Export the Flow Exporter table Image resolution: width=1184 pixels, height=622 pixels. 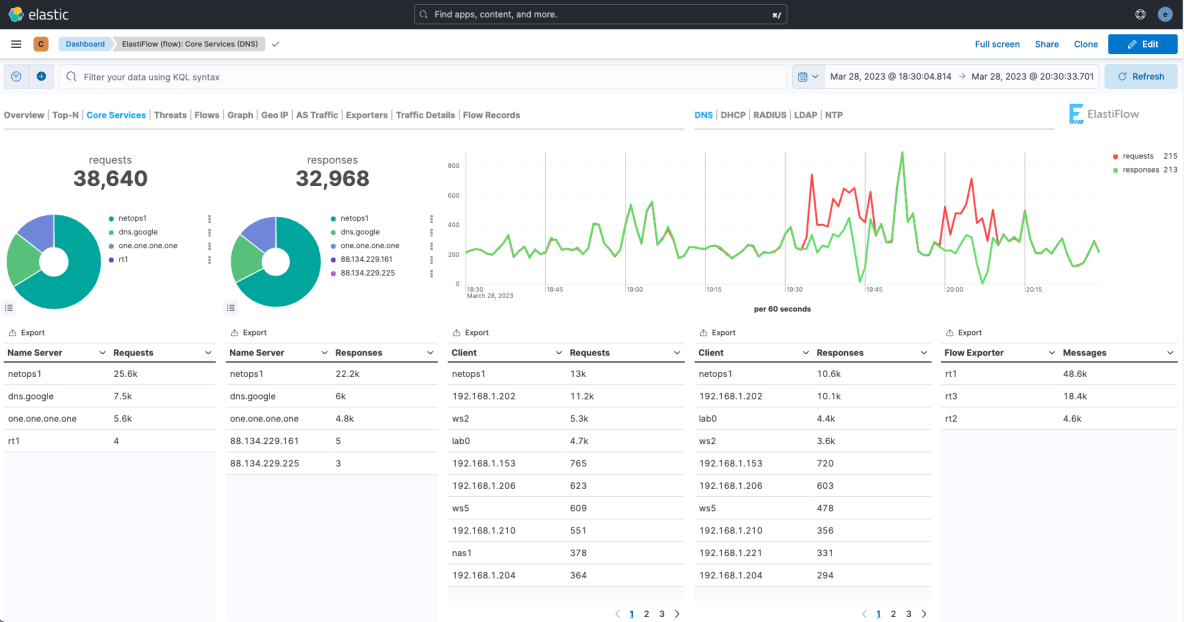coord(964,332)
